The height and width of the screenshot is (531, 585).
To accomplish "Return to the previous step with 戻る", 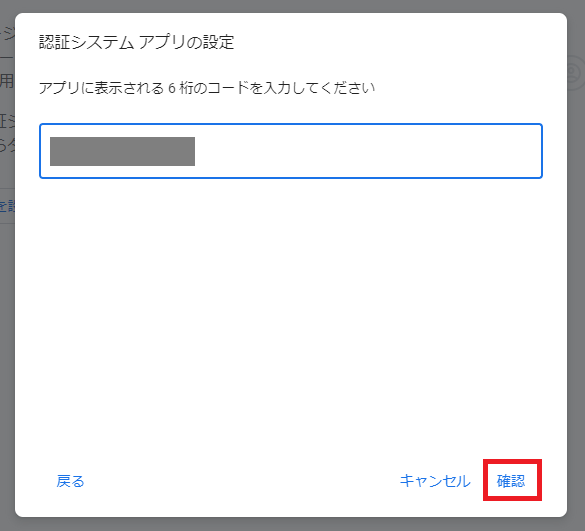I will [70, 481].
